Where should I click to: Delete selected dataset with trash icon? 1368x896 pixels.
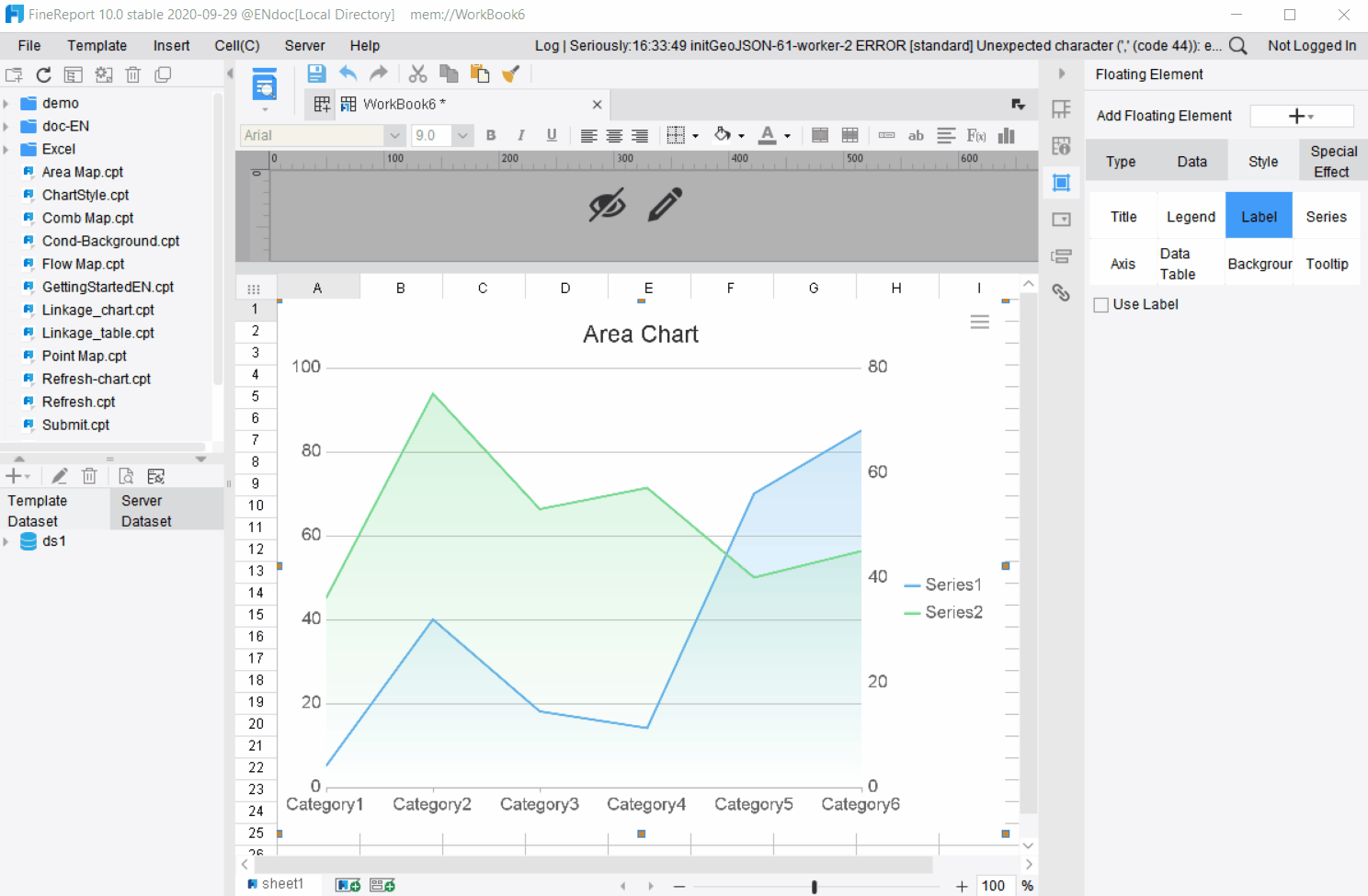coord(89,476)
